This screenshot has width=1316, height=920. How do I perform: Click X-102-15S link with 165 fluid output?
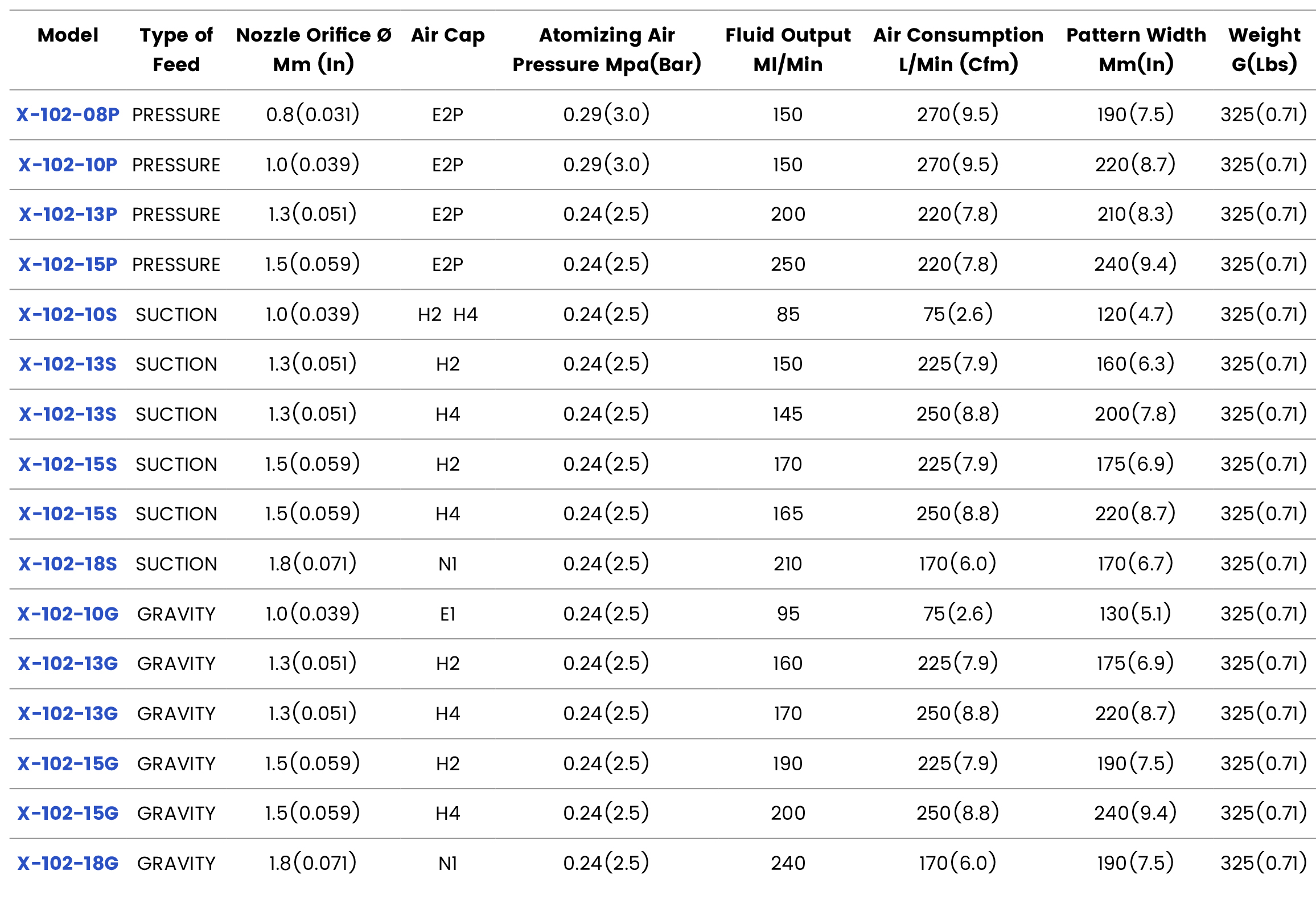(68, 514)
